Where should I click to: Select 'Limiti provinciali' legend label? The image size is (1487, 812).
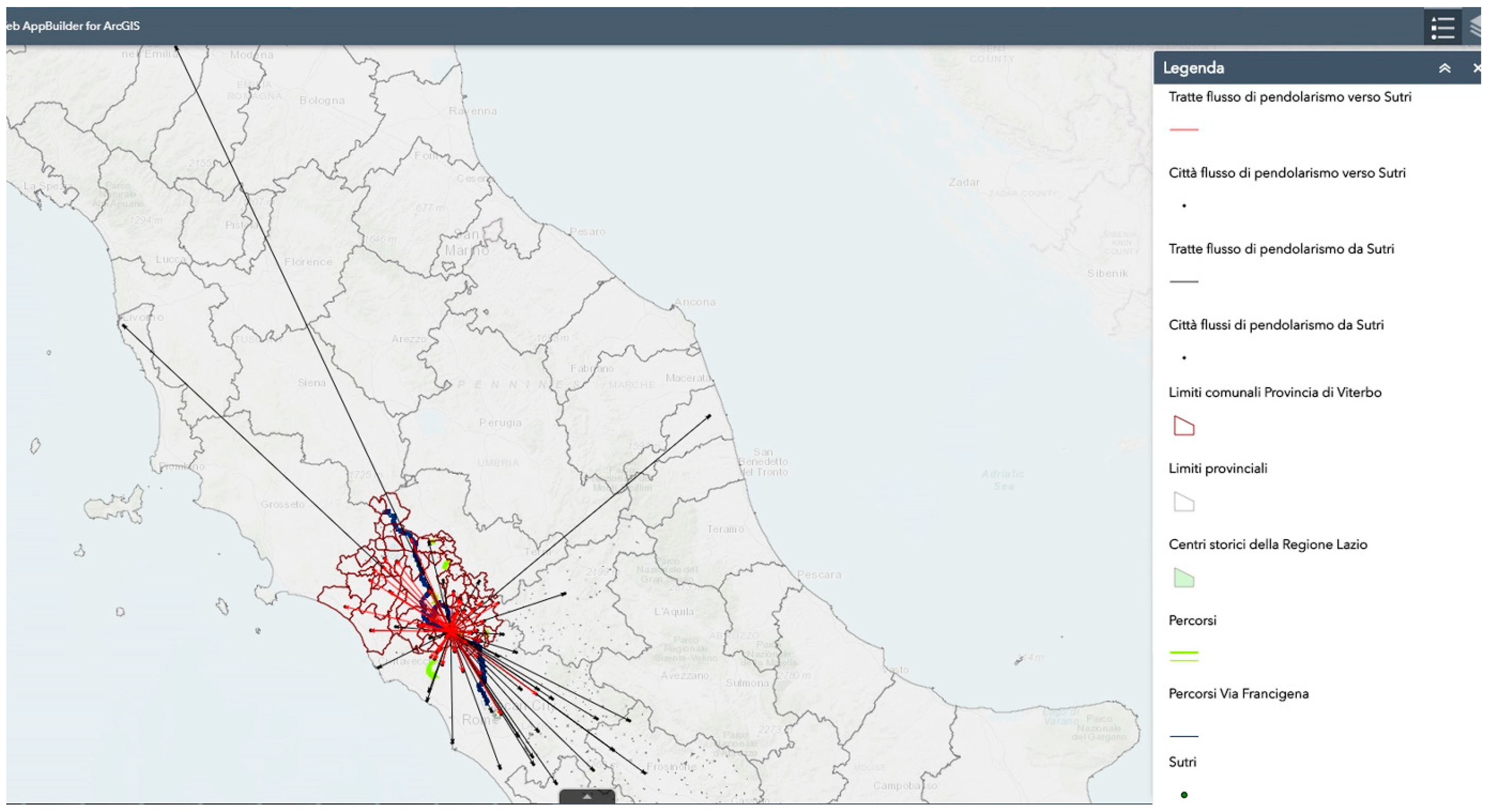click(1218, 468)
